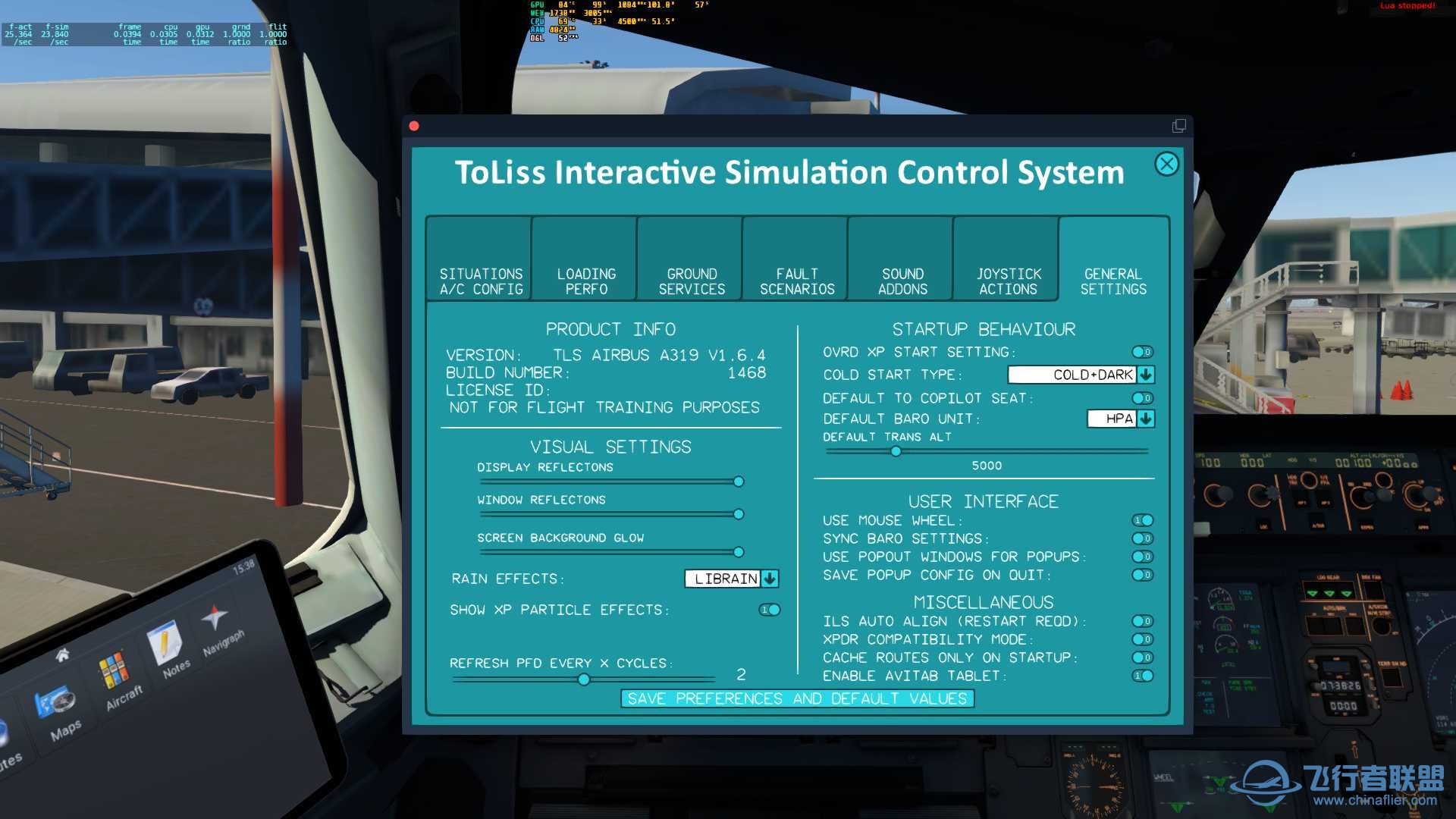Click the Window Reflections slider handle
This screenshot has width=1456, height=819.
739,514
